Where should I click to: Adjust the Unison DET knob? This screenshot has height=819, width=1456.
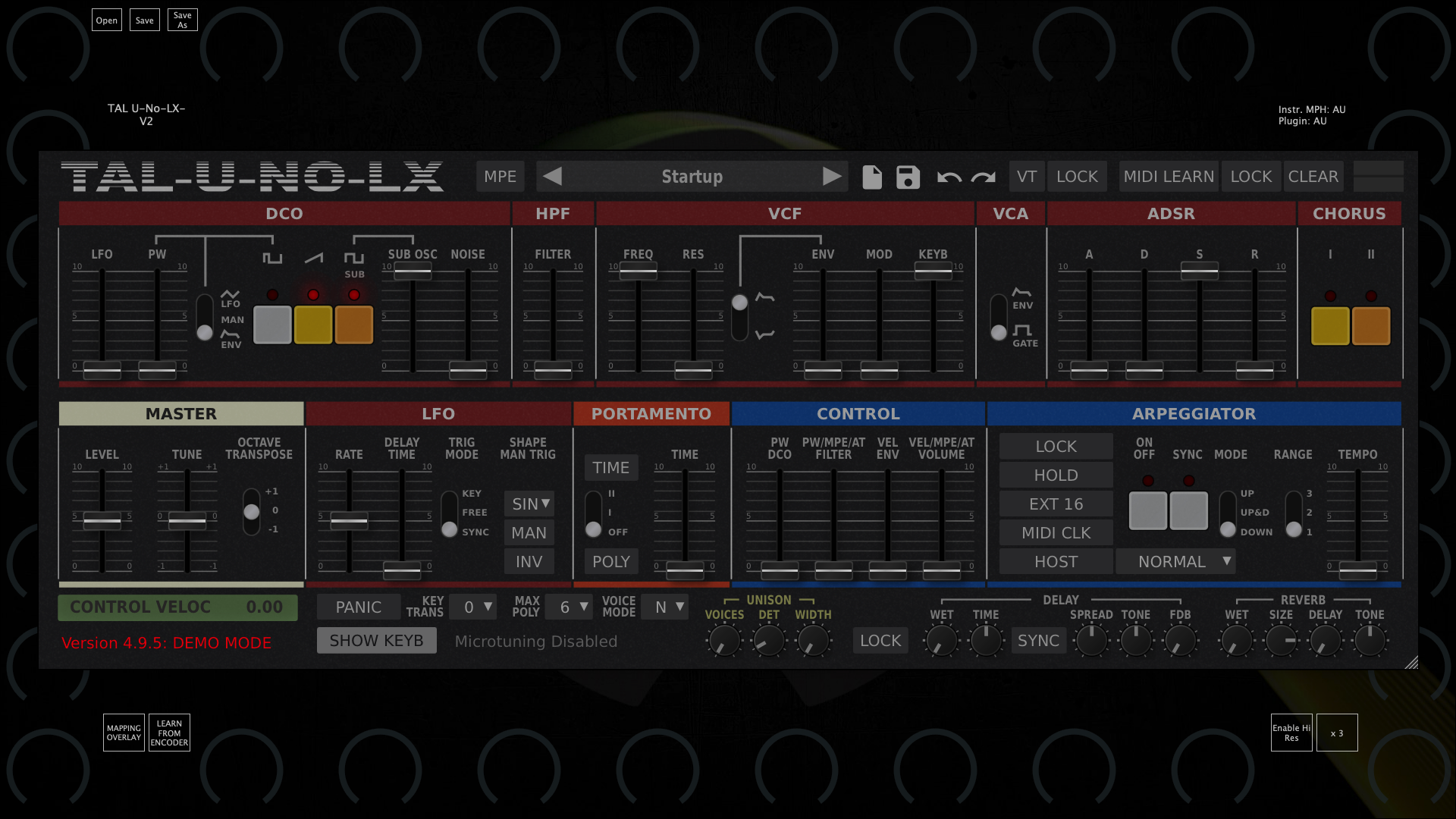click(x=769, y=642)
